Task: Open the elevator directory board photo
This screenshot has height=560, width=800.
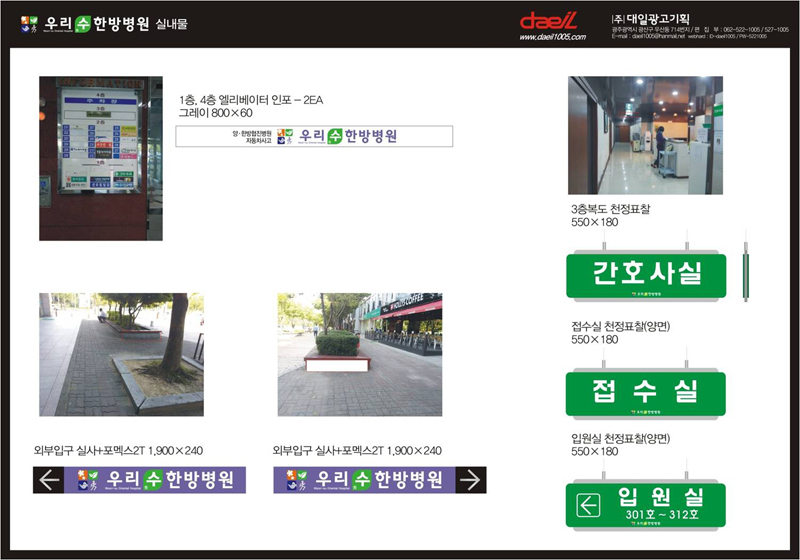Action: [99, 158]
